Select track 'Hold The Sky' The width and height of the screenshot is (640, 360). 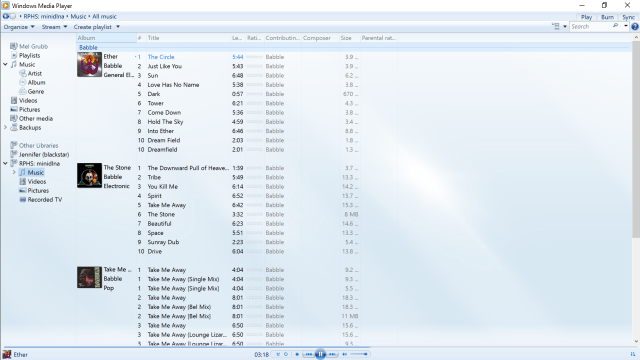click(165, 122)
